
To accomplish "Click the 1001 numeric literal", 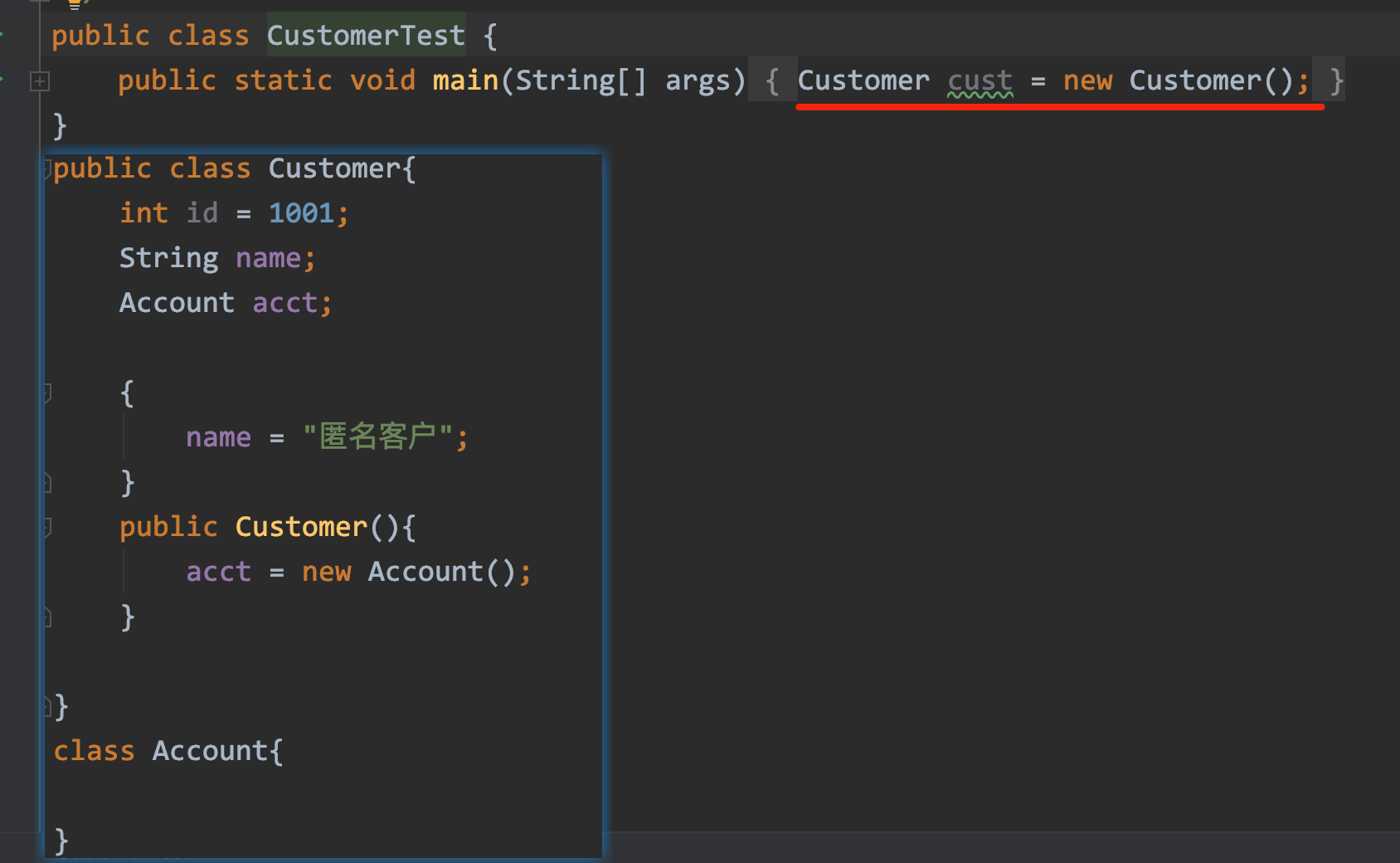I will [x=300, y=213].
